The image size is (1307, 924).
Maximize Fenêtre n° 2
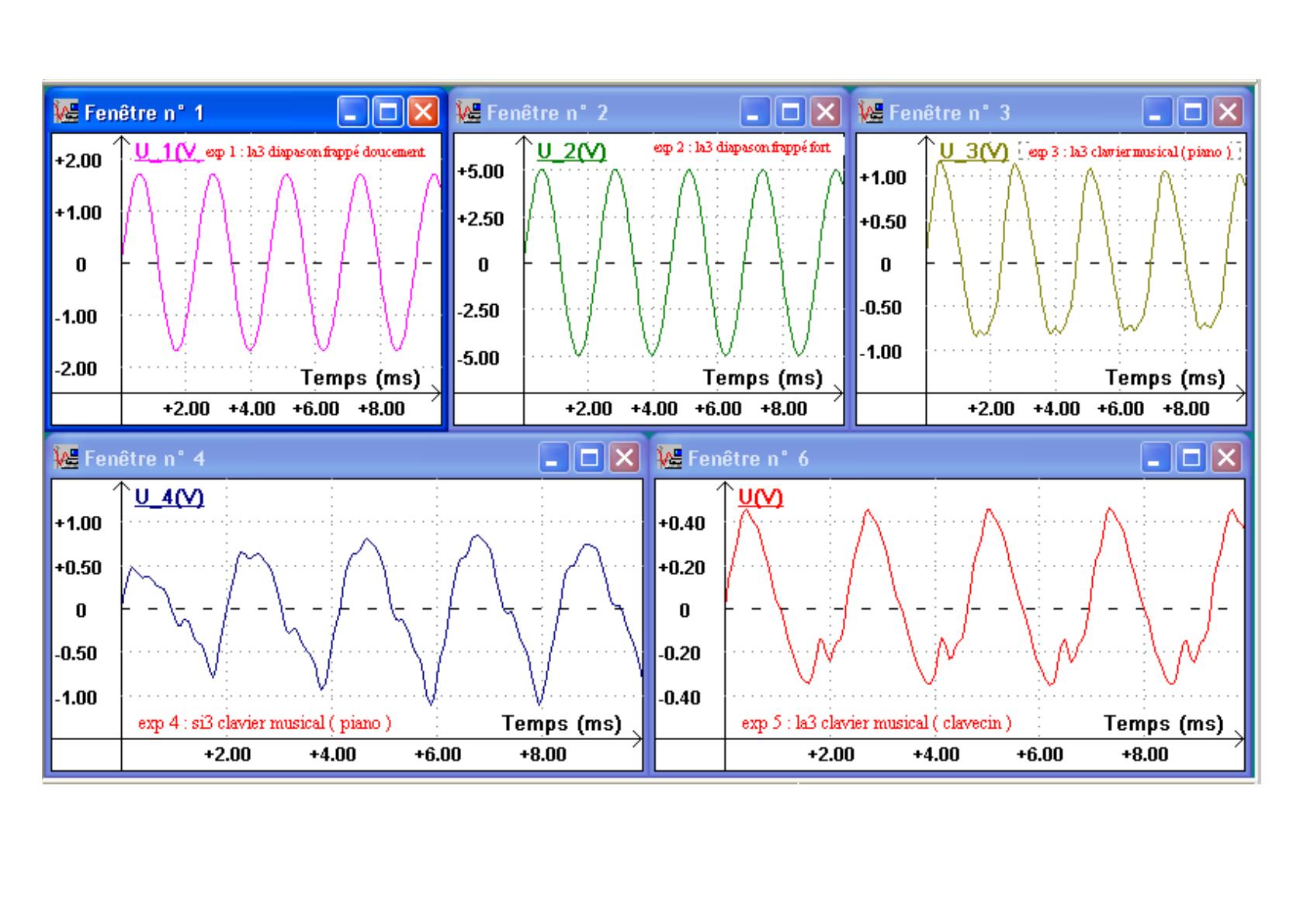[x=790, y=112]
